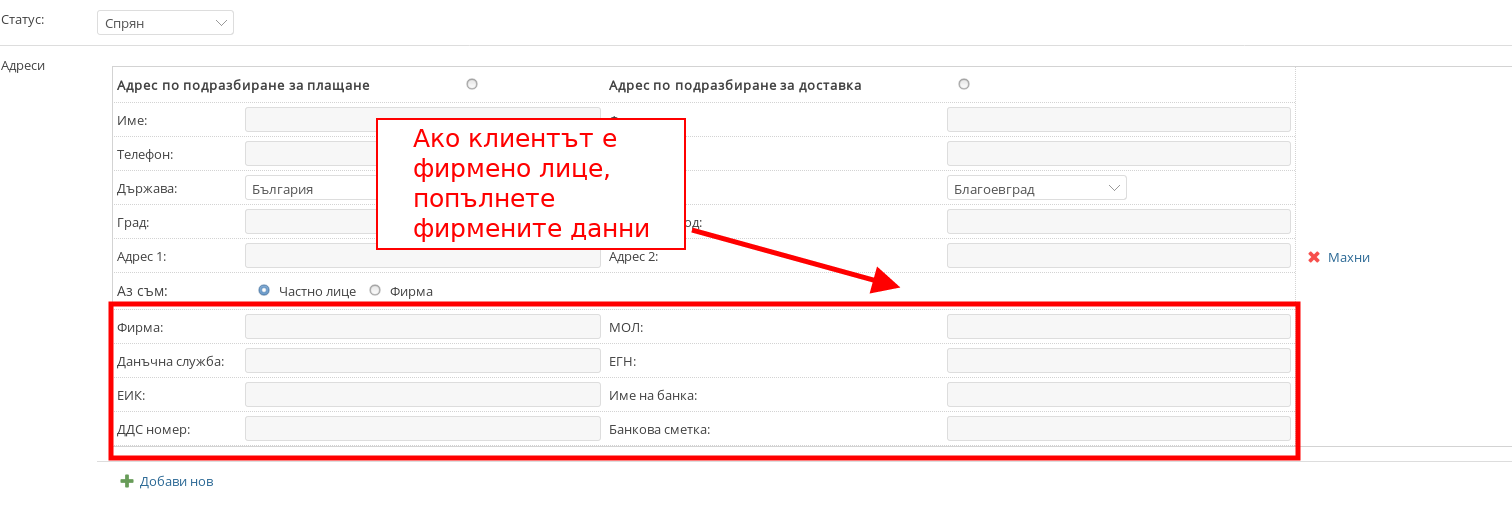Select default shipping address radio button
The width and height of the screenshot is (1512, 518).
(964, 84)
